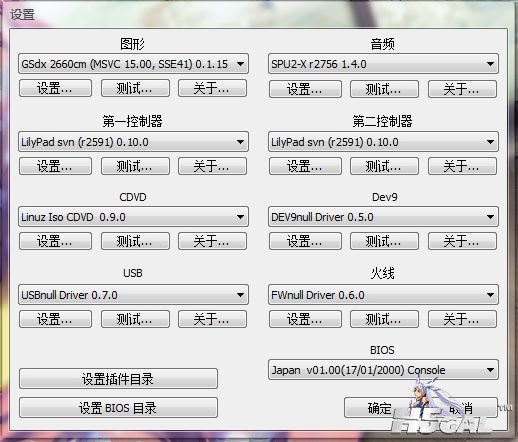518x442 pixels.
Task: Click 设置... under the 图形 plugin
Action: point(55,88)
